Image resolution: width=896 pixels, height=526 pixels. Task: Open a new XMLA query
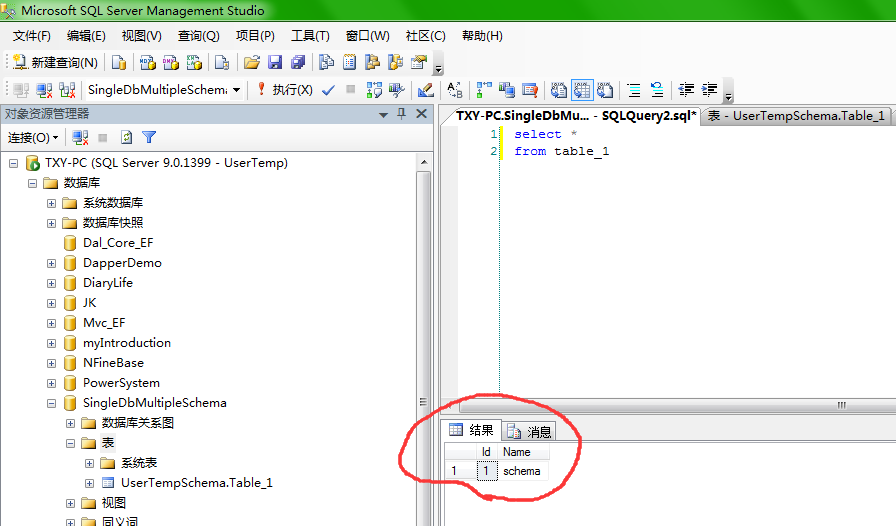(x=194, y=62)
